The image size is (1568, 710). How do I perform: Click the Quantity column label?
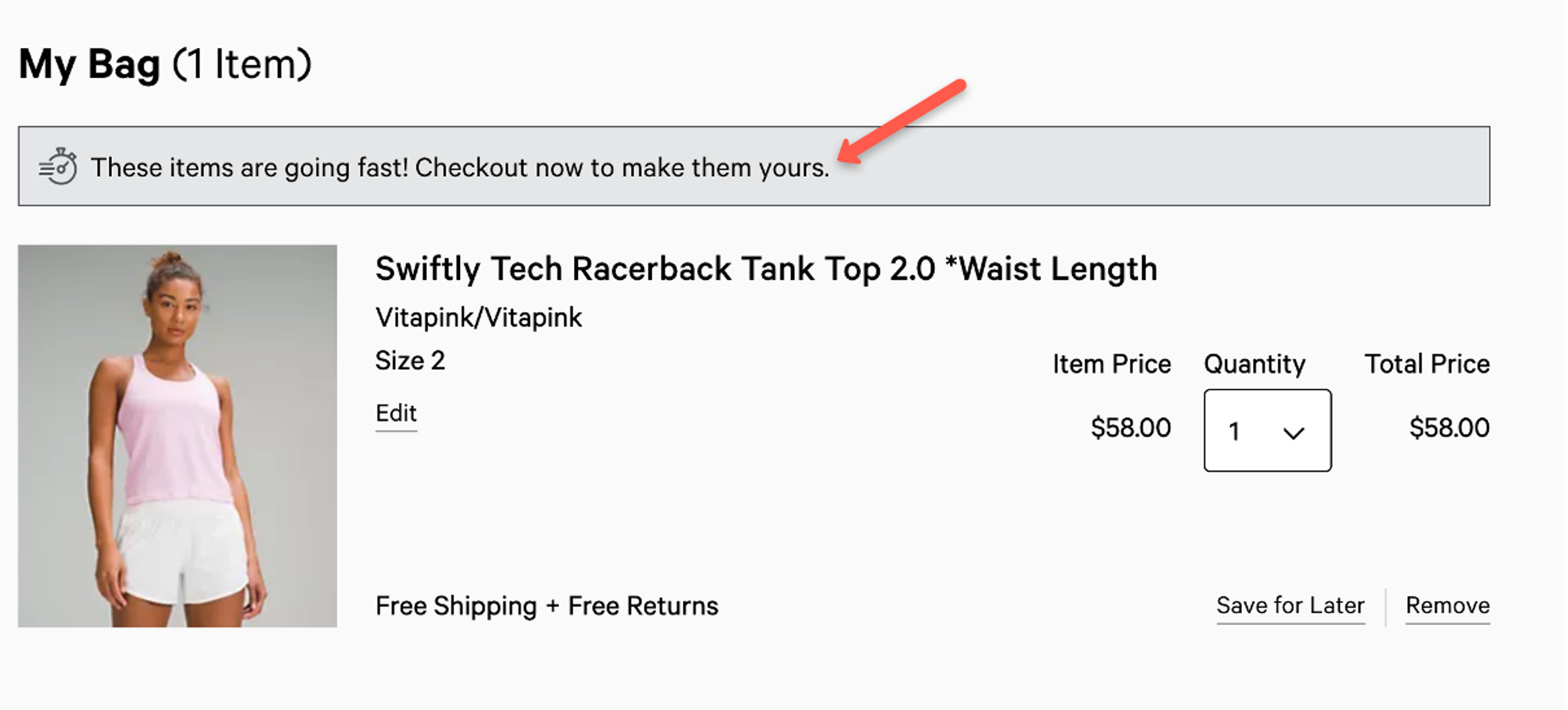[x=1254, y=363]
